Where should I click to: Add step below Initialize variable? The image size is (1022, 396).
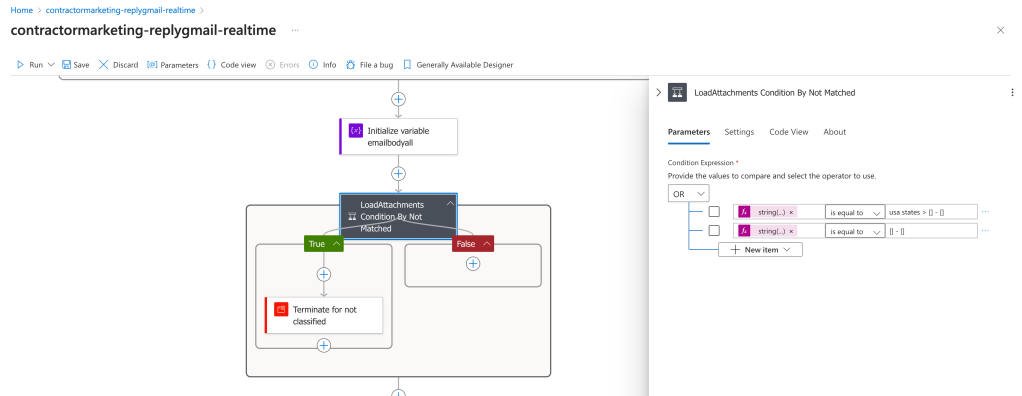coord(398,174)
